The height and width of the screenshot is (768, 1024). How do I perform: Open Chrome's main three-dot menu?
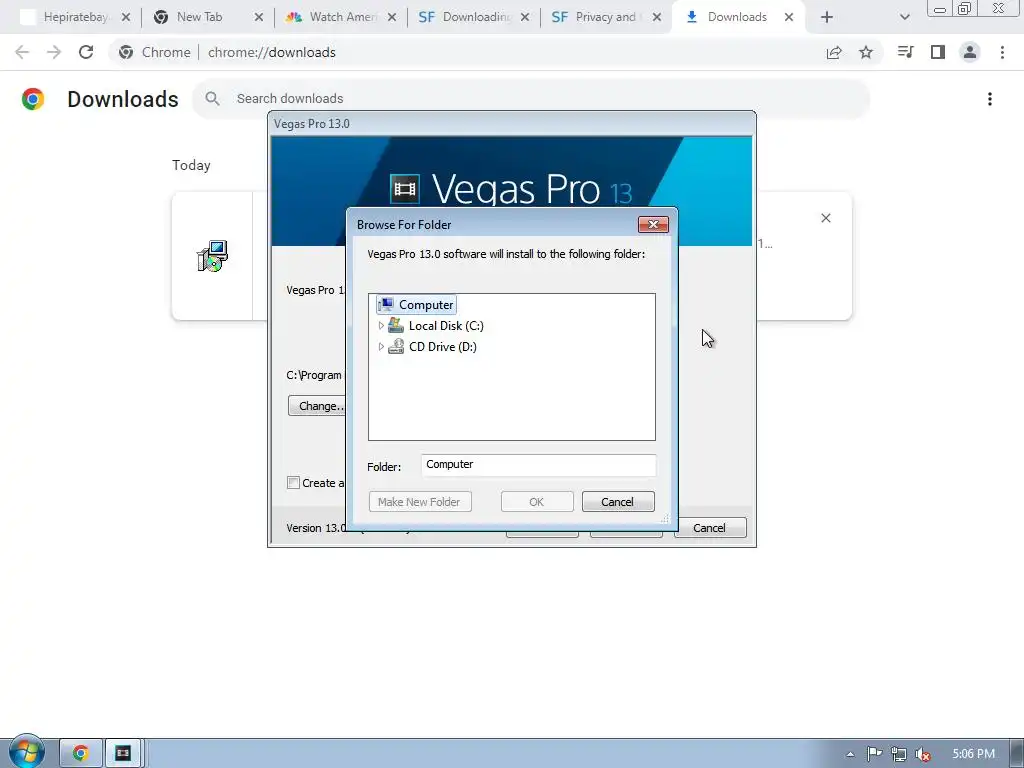1002,52
